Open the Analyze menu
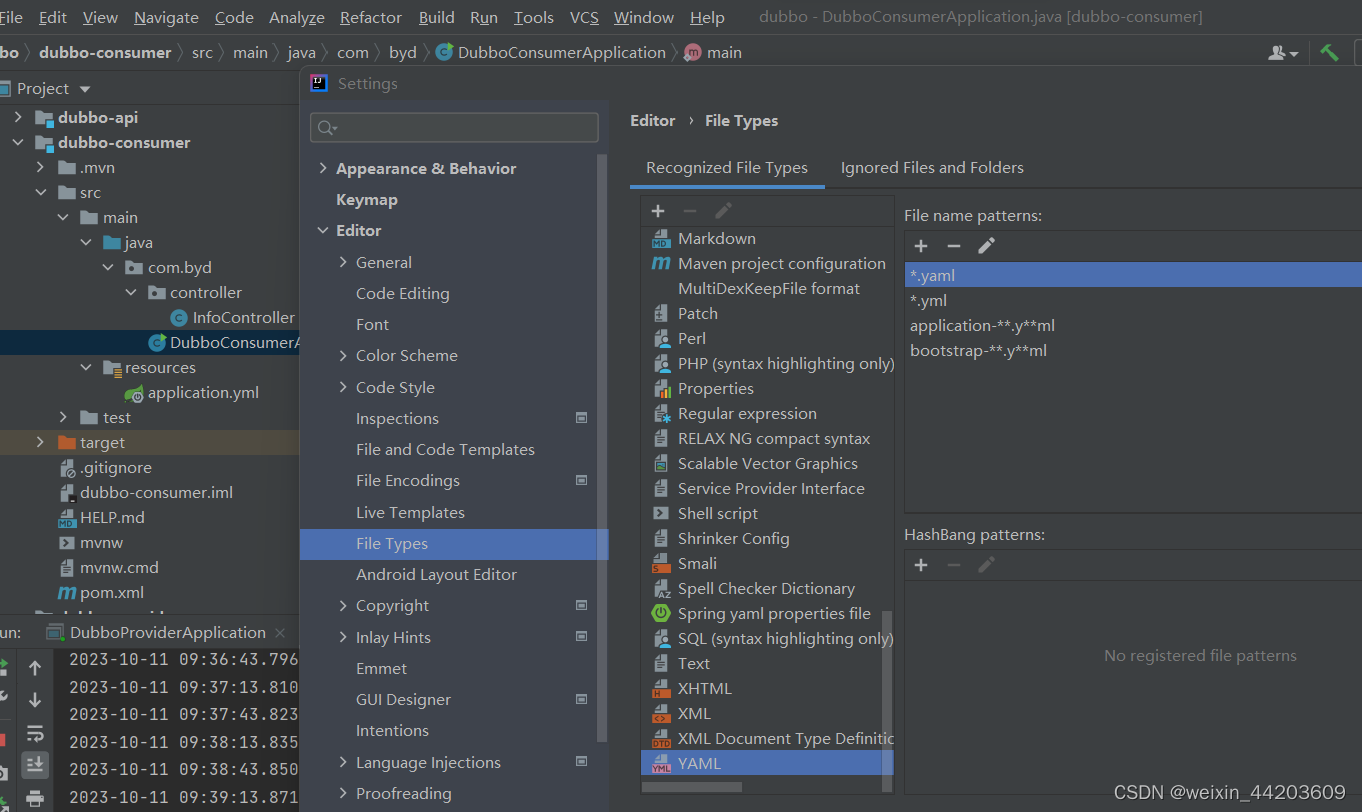 297,17
